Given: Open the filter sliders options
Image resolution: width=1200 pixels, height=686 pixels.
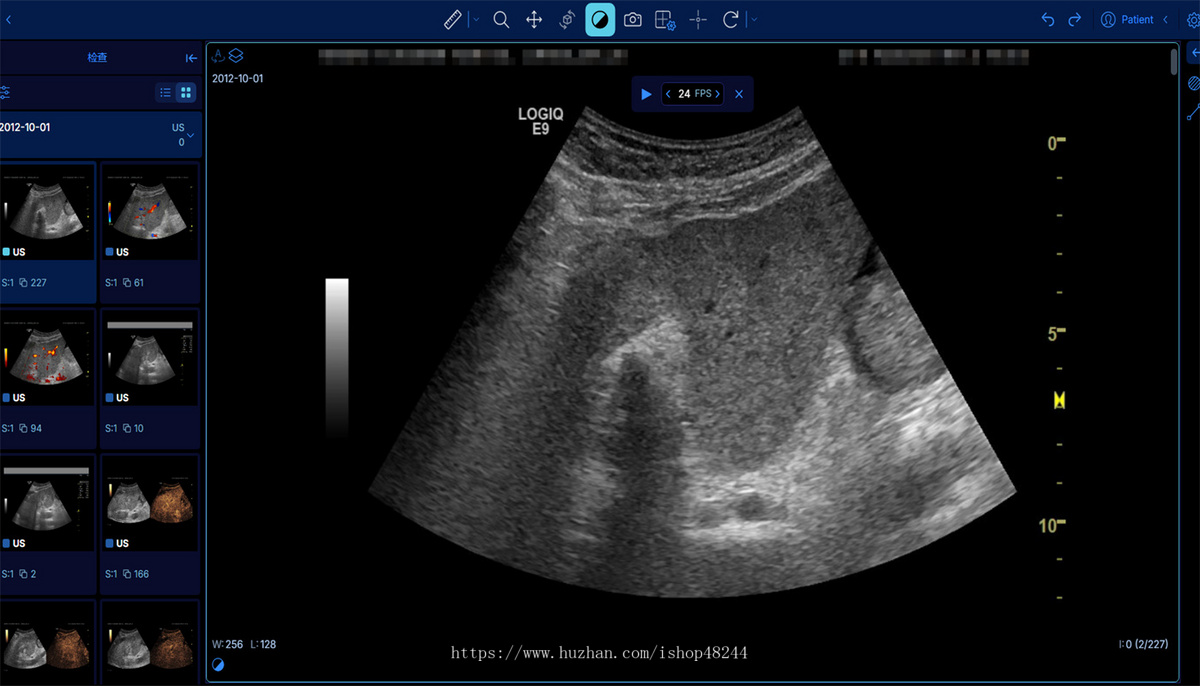Looking at the screenshot, I should point(5,93).
